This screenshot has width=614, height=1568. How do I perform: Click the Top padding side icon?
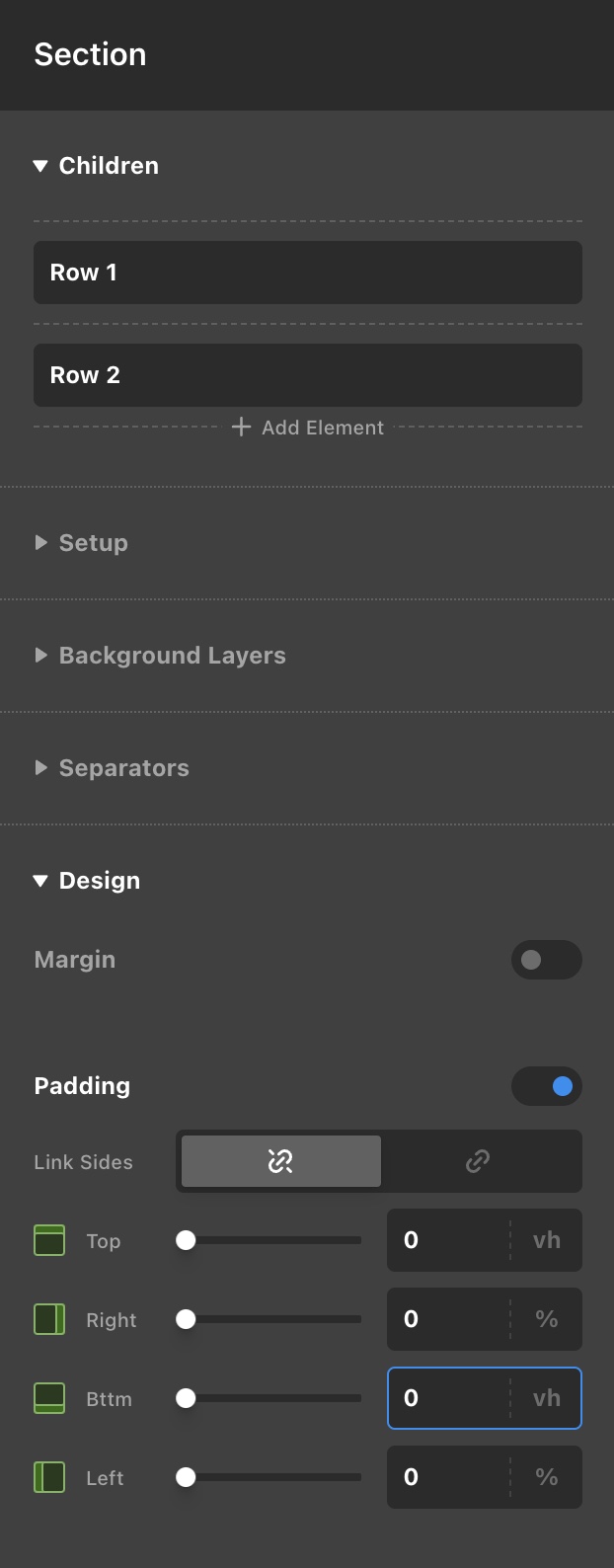[49, 1240]
